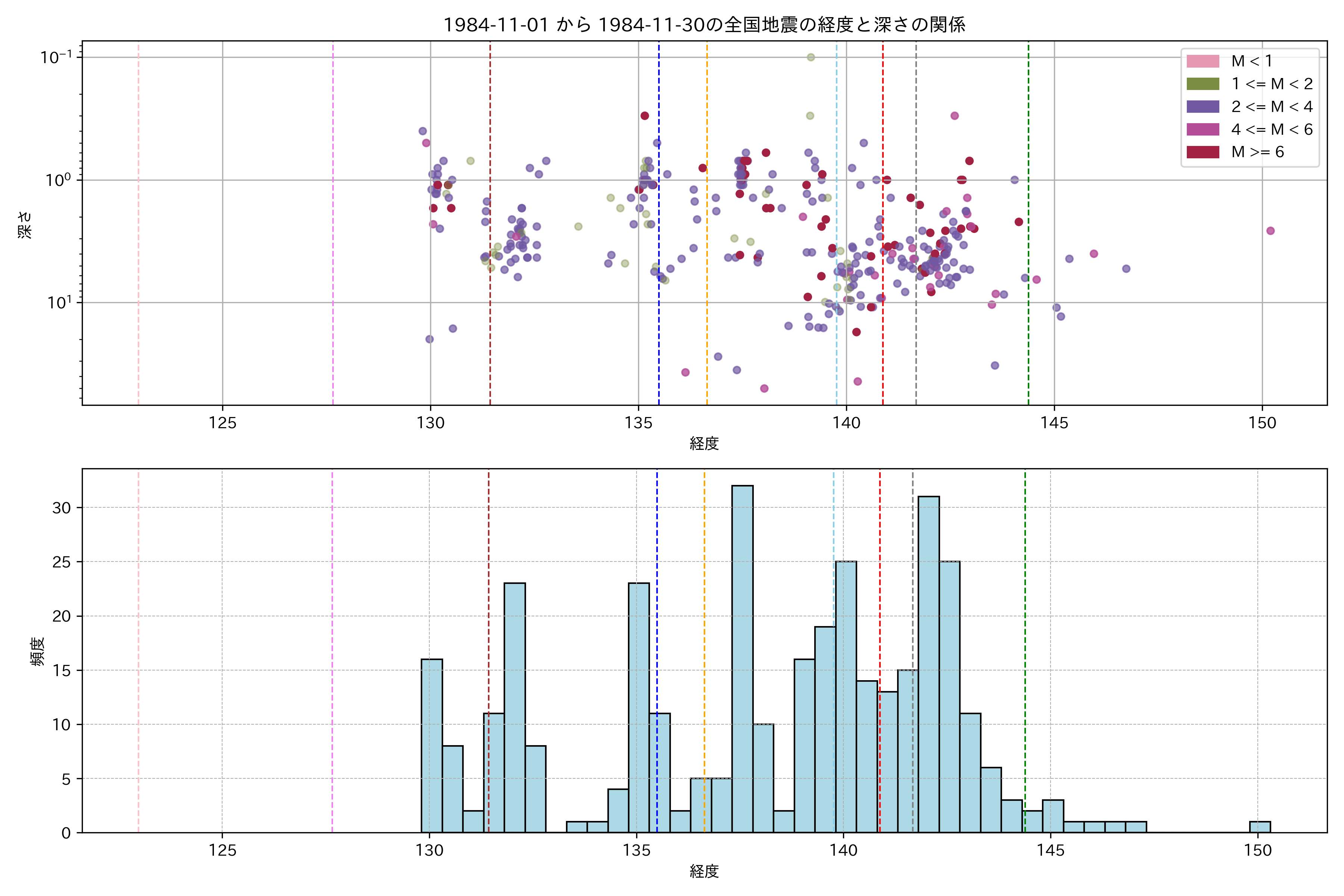The width and height of the screenshot is (1344, 896).
Task: Click the tallest histogram bar near 137.5
Action: coord(742,657)
